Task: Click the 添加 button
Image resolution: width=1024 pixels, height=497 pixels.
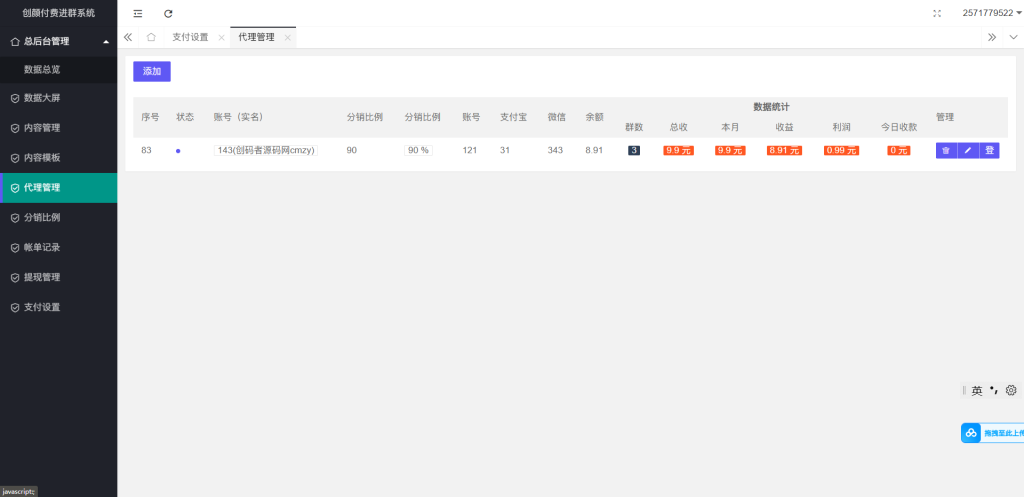Action: [152, 71]
